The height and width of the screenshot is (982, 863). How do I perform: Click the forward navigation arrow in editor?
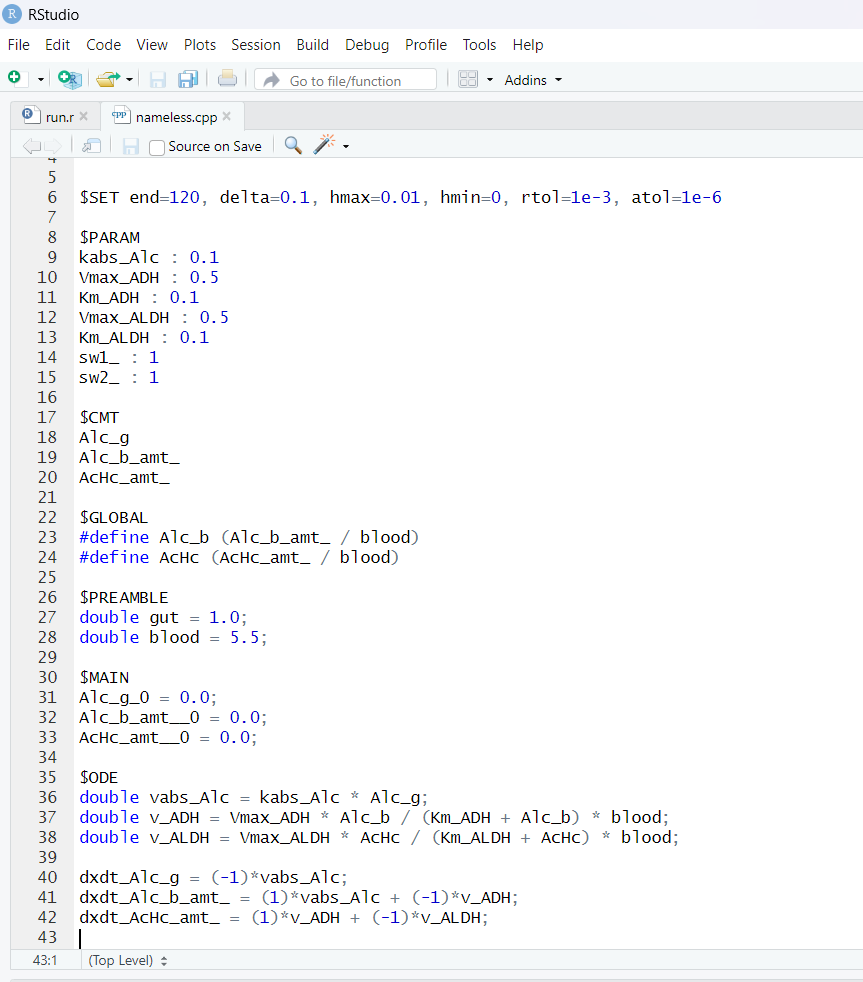[53, 147]
